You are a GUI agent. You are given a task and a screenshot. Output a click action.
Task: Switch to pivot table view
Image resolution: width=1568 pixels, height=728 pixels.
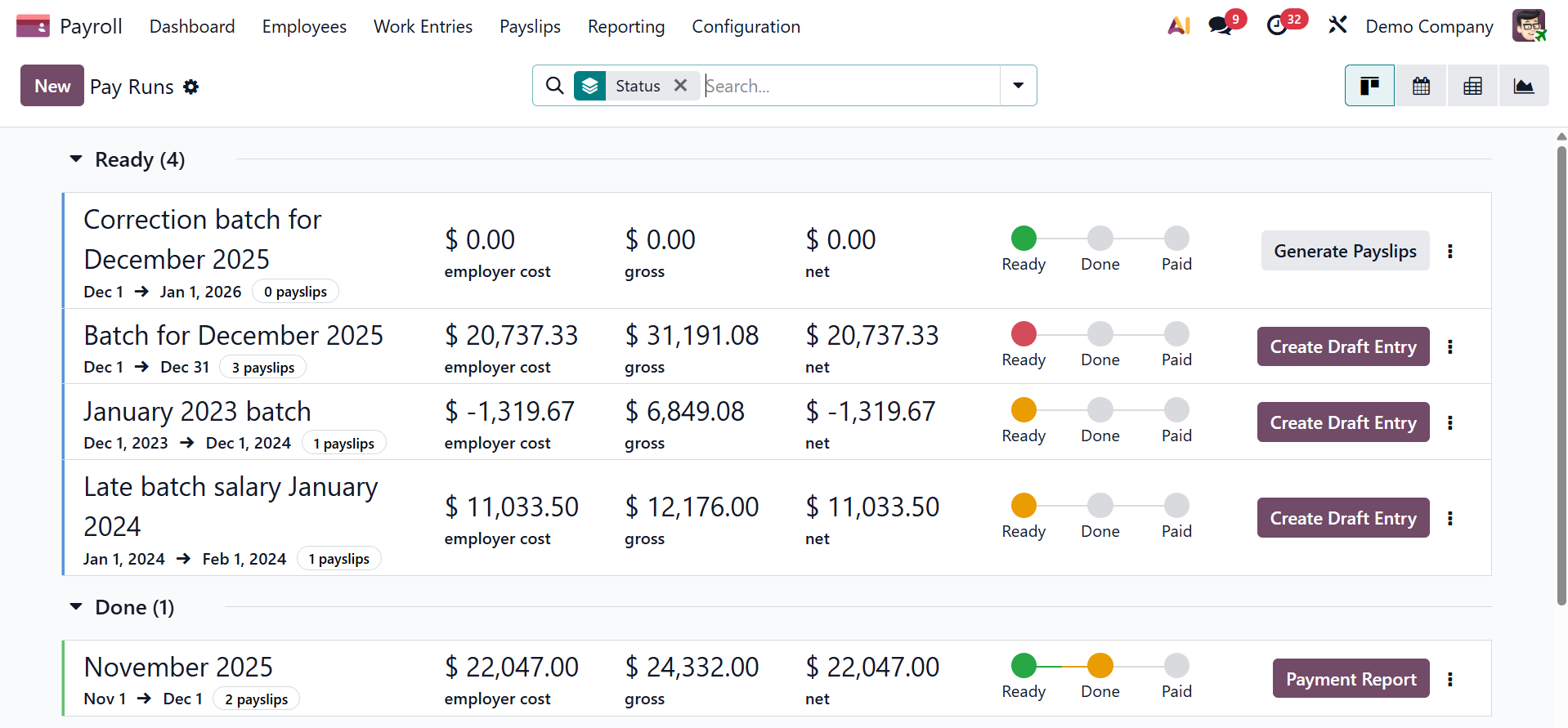click(x=1472, y=86)
